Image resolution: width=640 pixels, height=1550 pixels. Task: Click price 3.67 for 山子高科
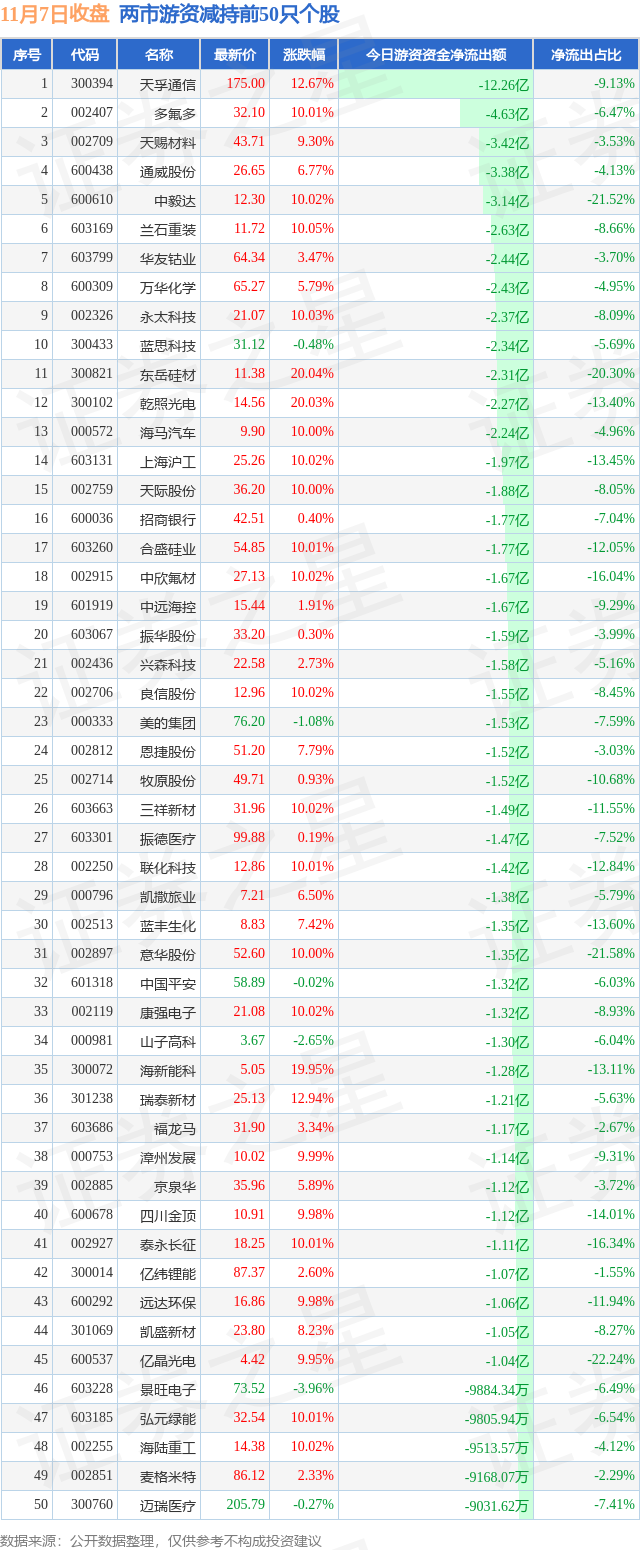pos(253,1040)
